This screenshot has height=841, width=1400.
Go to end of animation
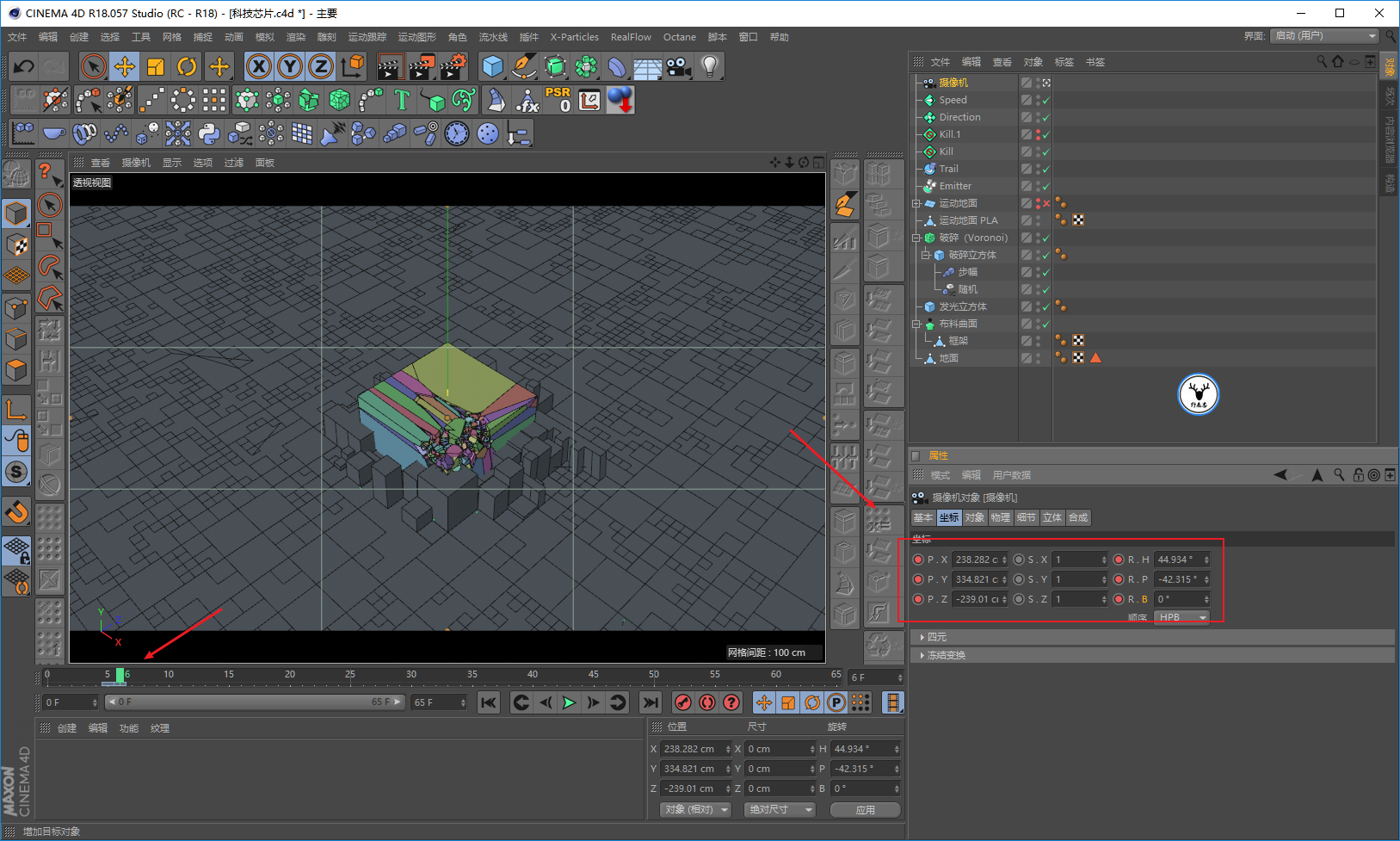point(651,702)
